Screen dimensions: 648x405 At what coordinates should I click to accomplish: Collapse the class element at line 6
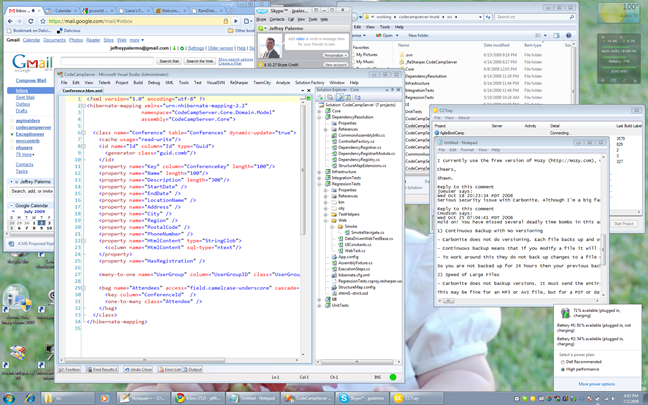pyautogui.click(x=83, y=133)
